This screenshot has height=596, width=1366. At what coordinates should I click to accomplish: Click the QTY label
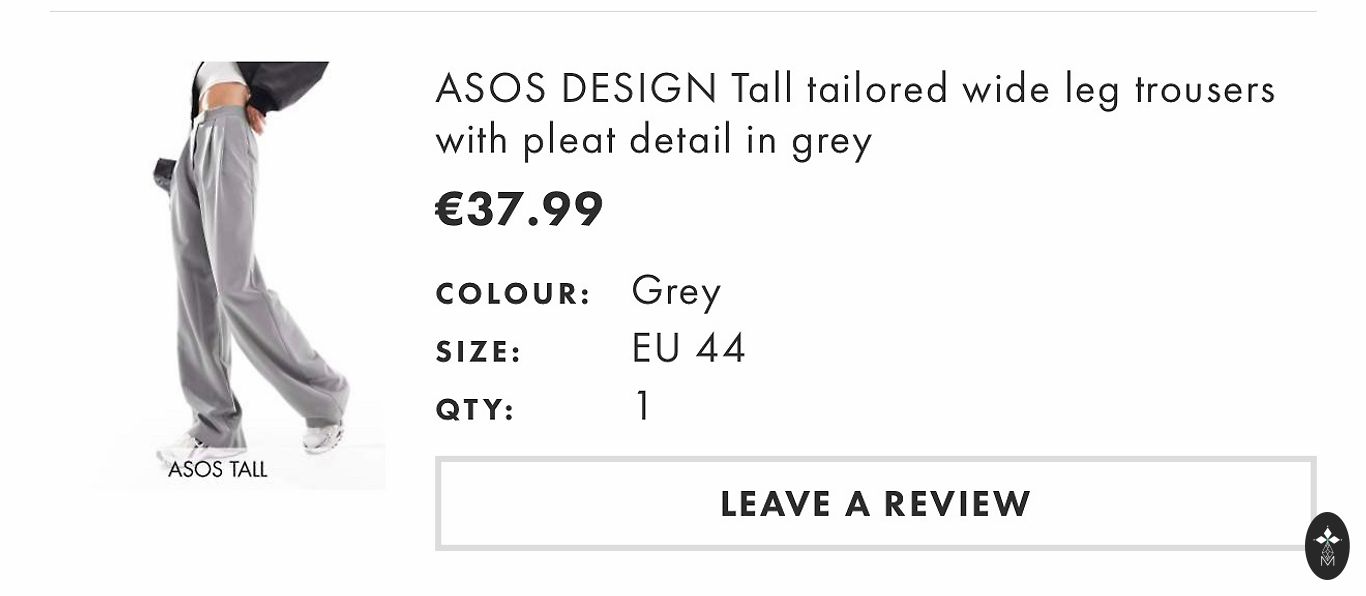point(475,410)
